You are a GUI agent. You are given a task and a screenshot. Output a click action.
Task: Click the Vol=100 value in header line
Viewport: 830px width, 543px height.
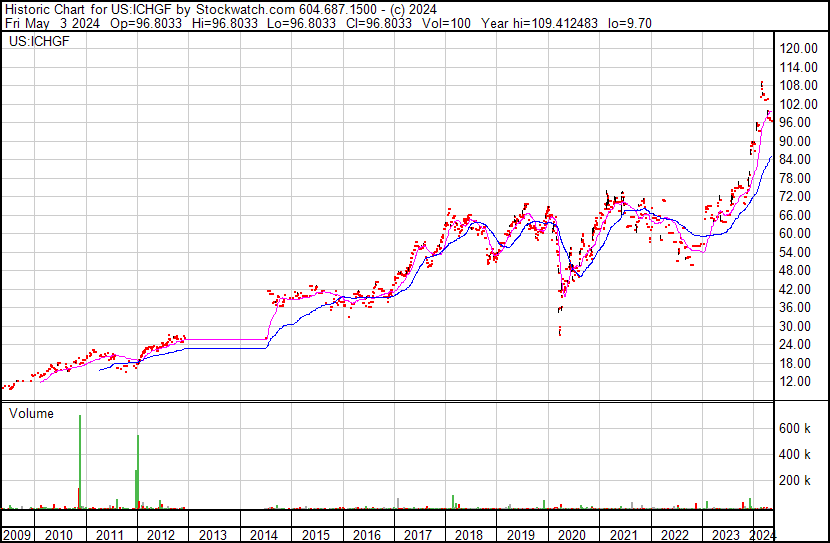447,21
